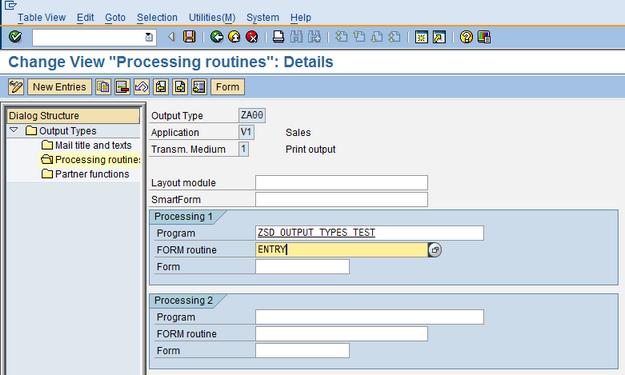Open the Goto menu
The height and width of the screenshot is (375, 625).
(115, 18)
